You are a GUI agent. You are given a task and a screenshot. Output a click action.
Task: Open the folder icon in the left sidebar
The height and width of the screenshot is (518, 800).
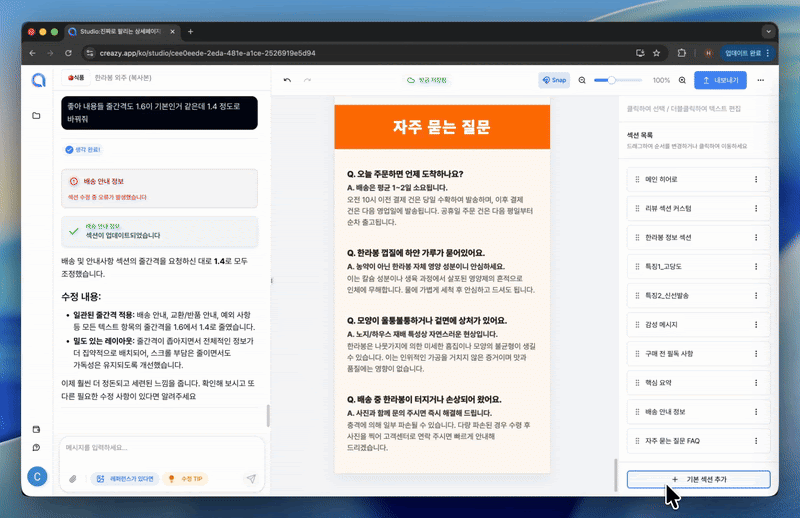(x=37, y=116)
